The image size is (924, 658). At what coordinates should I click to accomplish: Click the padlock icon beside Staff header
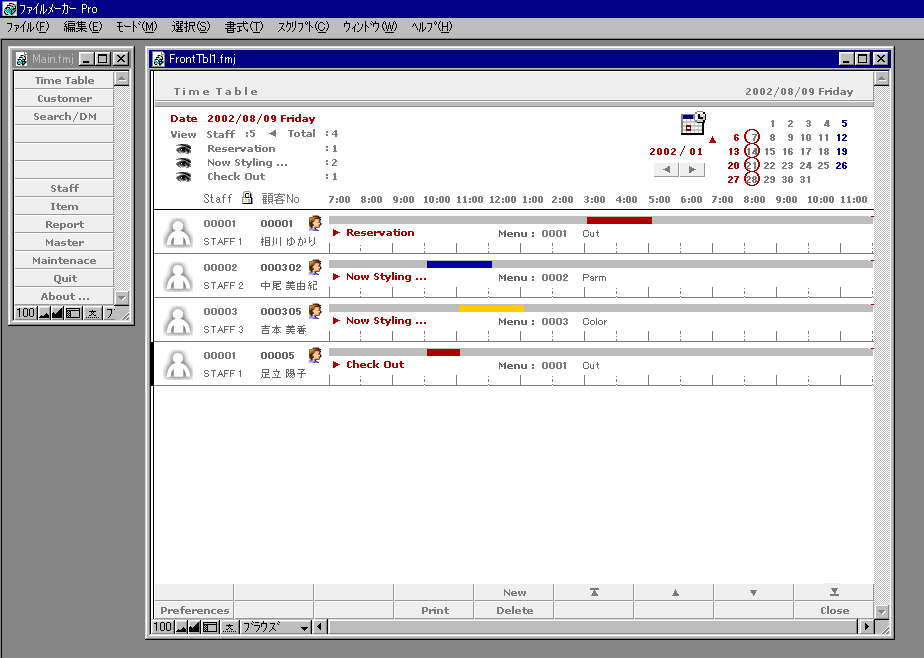coord(247,198)
